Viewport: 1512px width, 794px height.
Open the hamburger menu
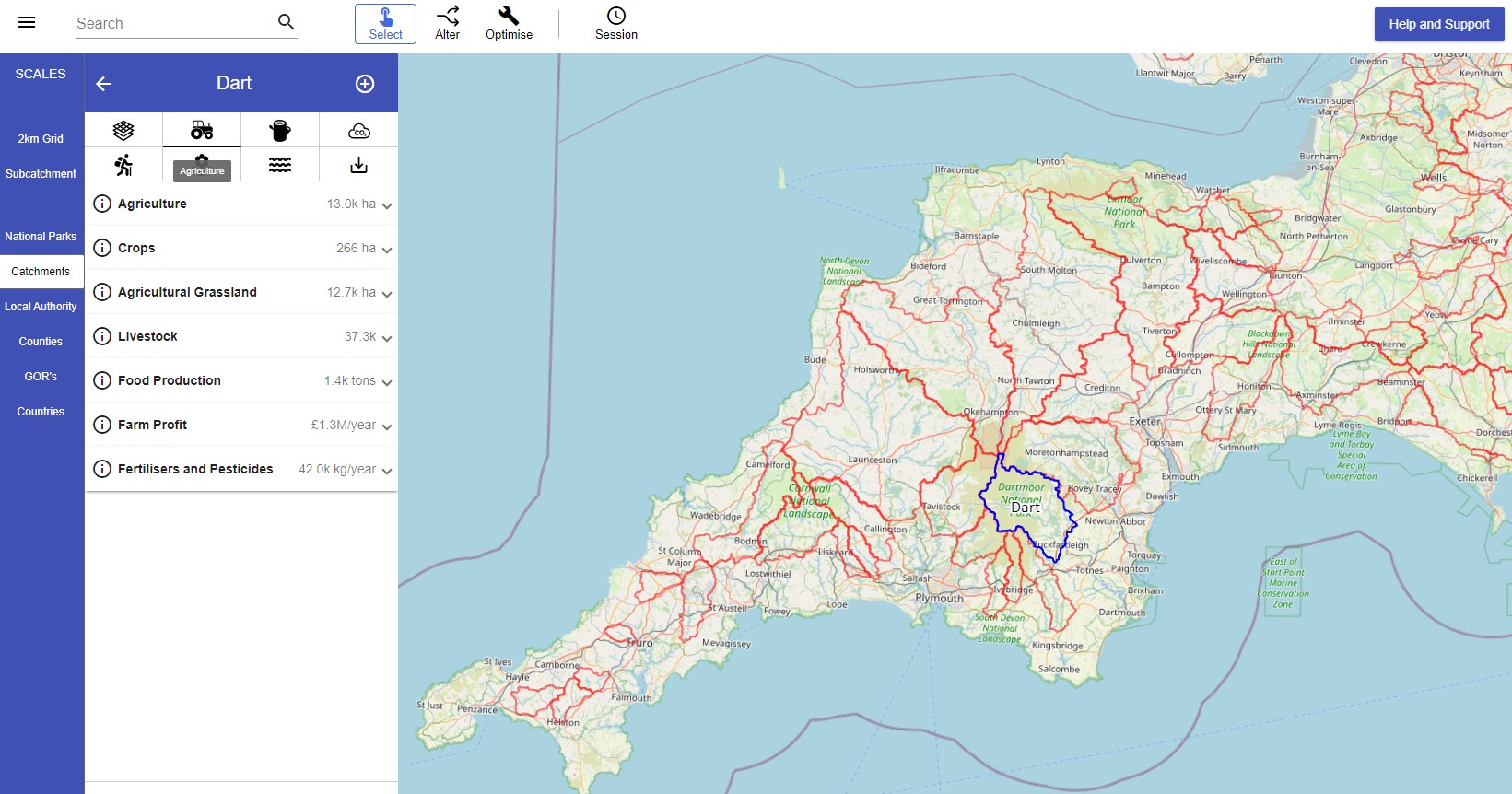click(x=27, y=23)
